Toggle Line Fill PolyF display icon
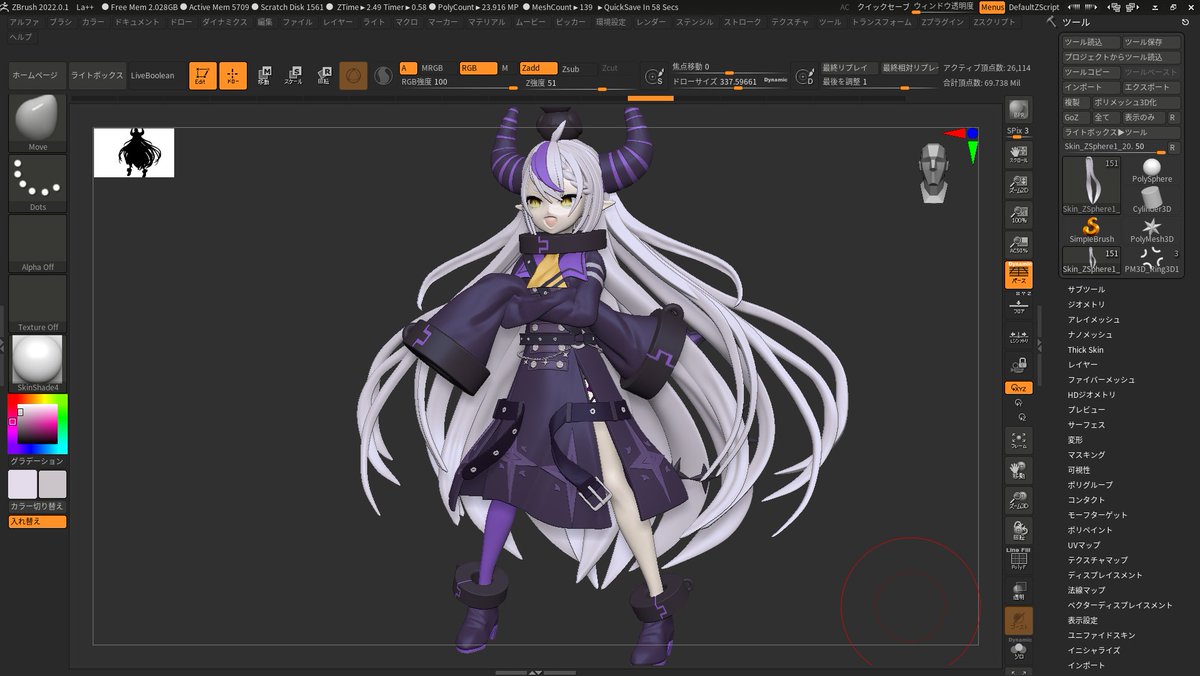The width and height of the screenshot is (1200, 676). click(x=1018, y=559)
